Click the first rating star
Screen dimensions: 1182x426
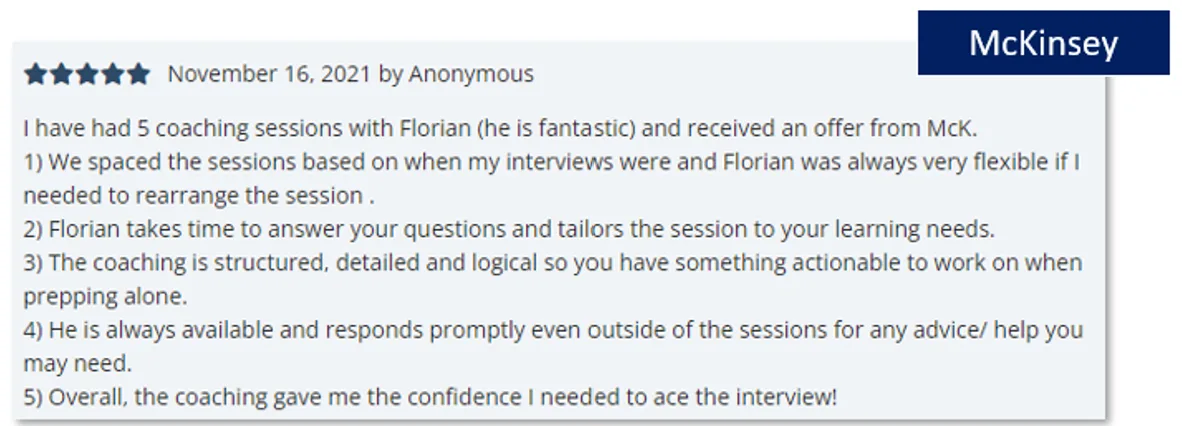click(35, 74)
